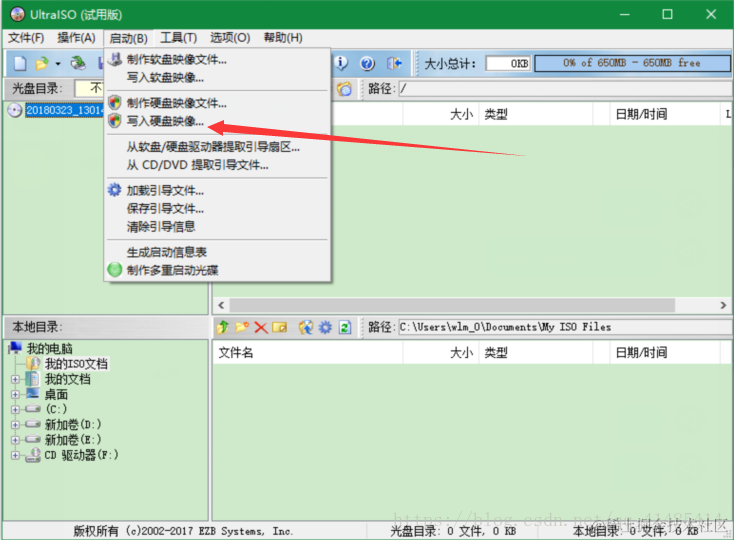This screenshot has height=540, width=734.
Task: Click the UltraISO title bar app icon
Action: coord(17,15)
